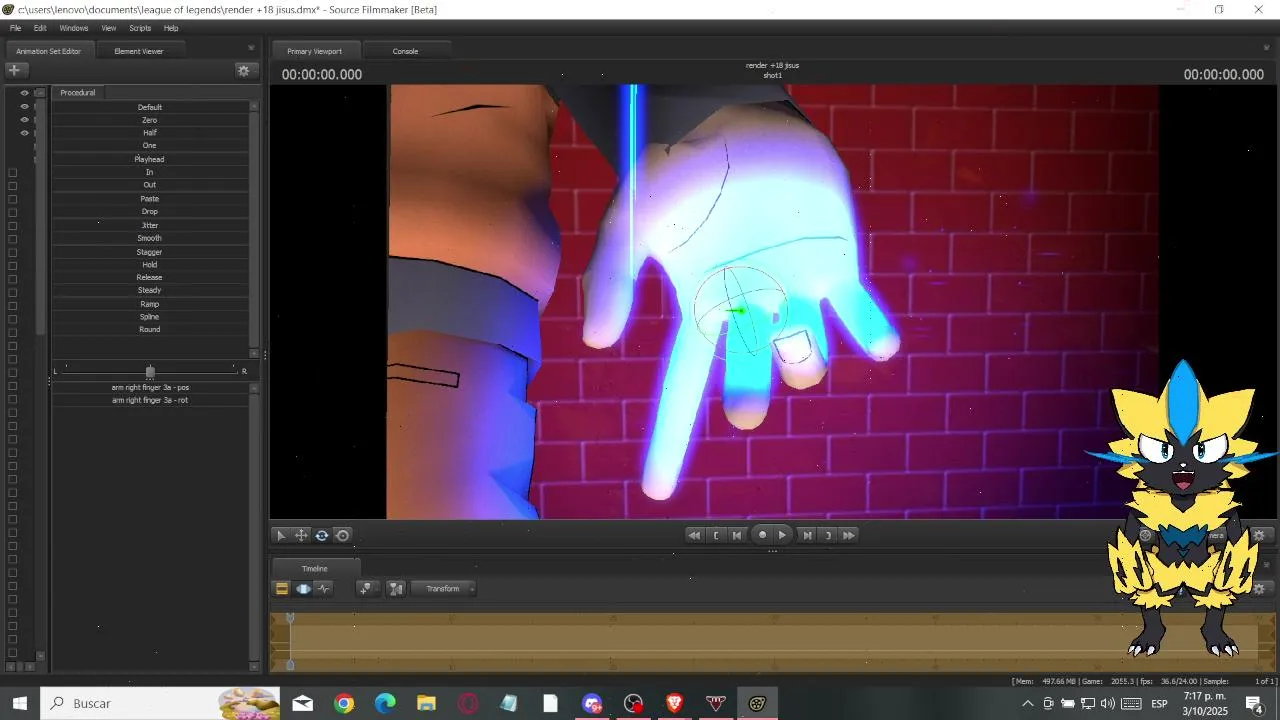Click the add bookmark icon in timeline toolbar

click(x=365, y=589)
